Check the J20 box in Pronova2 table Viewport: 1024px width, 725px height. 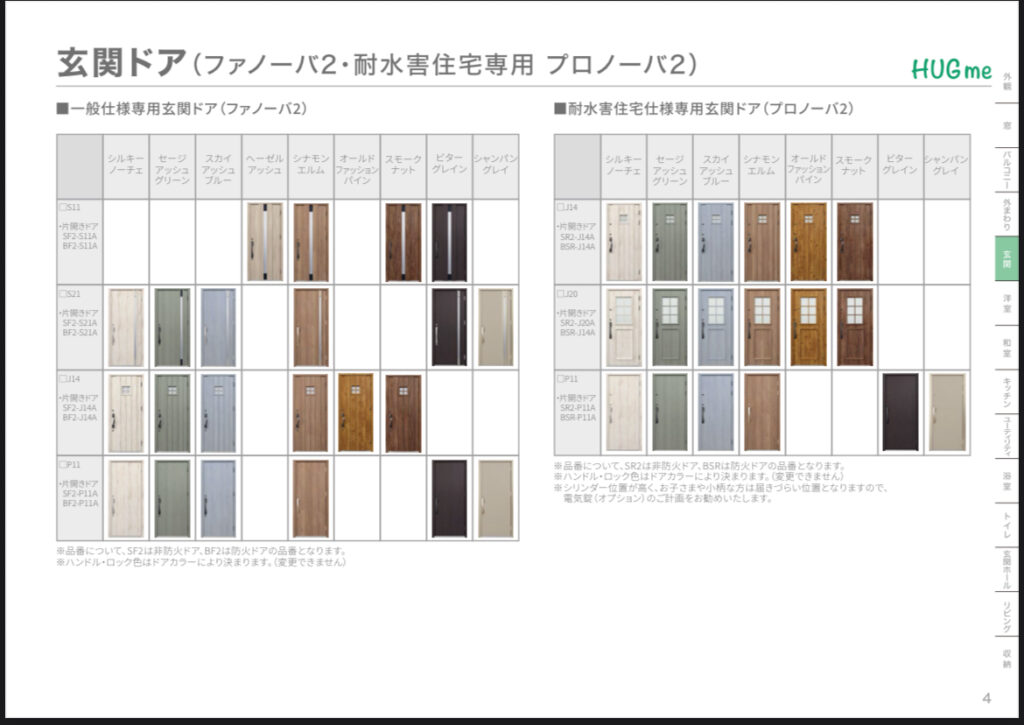(x=561, y=294)
